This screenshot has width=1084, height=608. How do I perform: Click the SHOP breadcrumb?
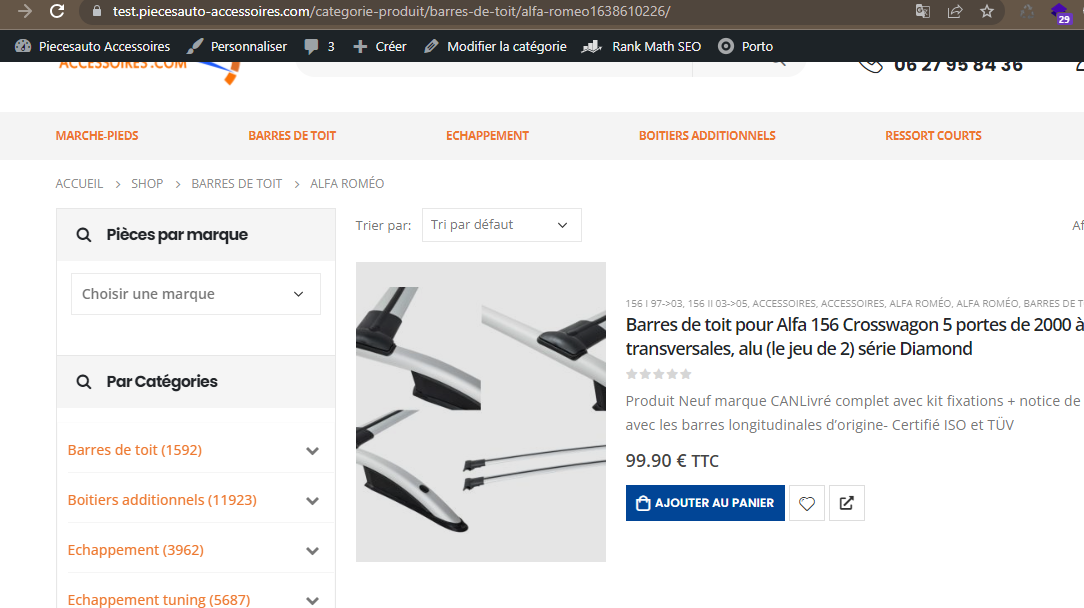pos(147,183)
